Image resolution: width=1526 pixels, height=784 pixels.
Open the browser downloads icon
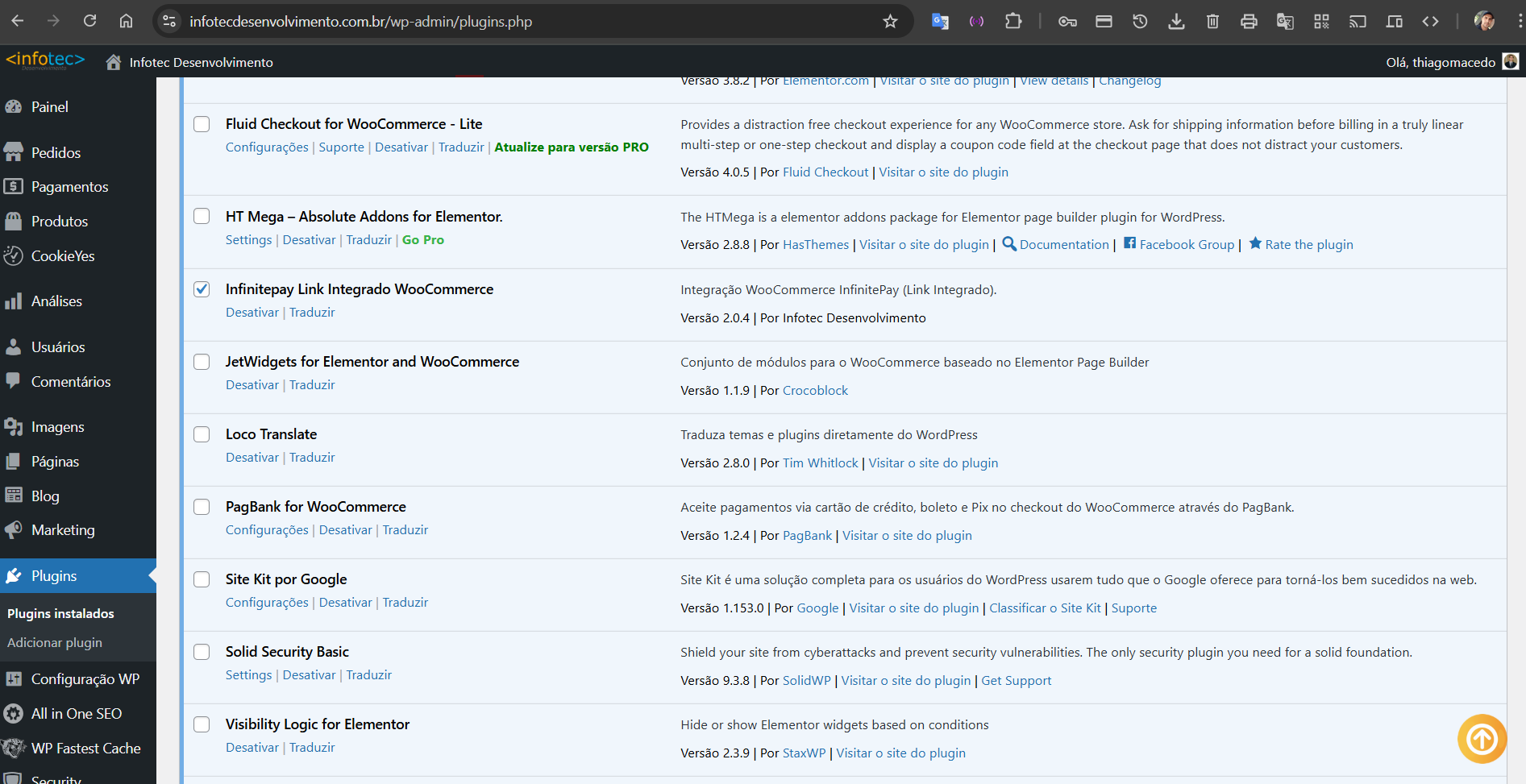tap(1176, 22)
